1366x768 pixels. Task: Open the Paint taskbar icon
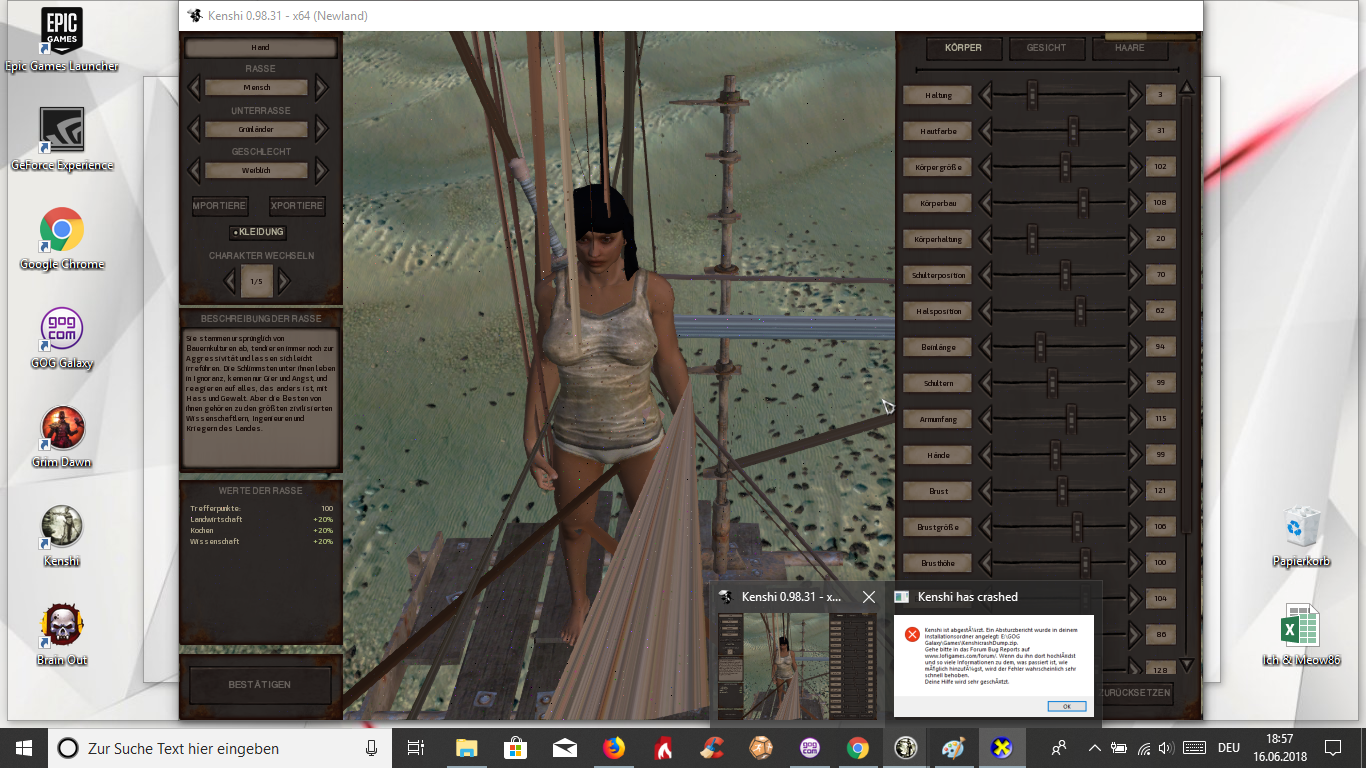coord(955,747)
